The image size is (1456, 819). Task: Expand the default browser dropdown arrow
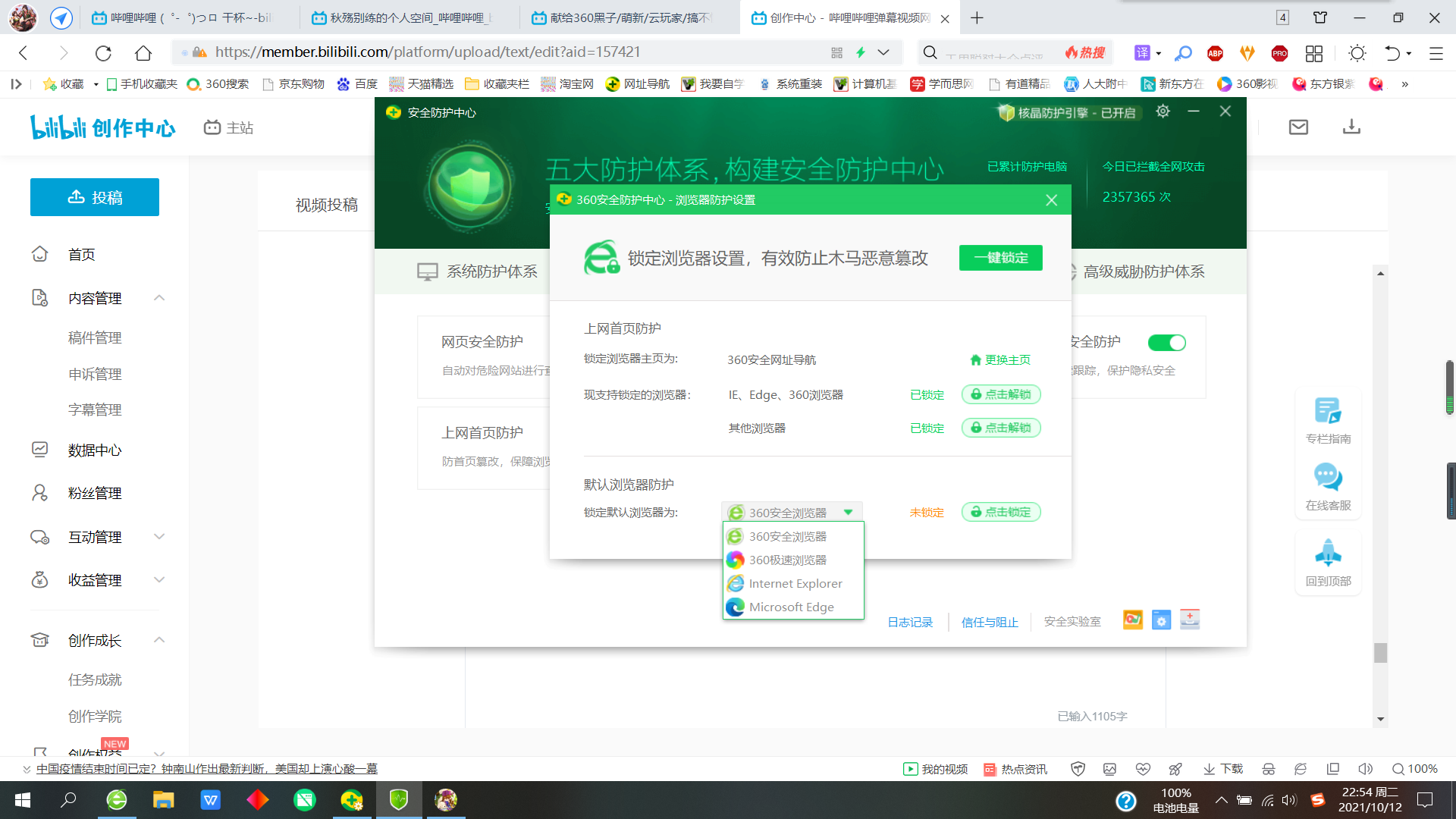tap(848, 513)
